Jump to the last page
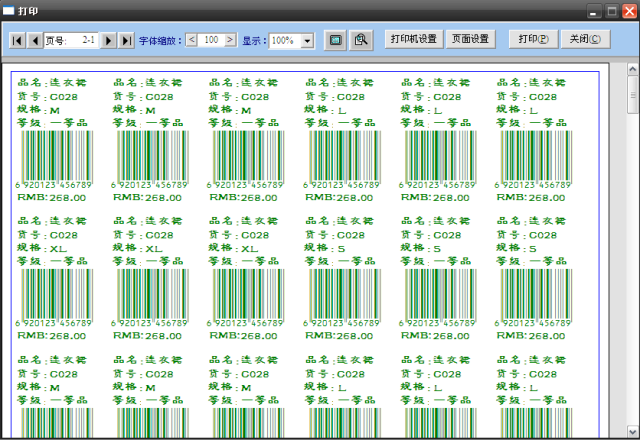The width and height of the screenshot is (640, 440). coord(127,41)
